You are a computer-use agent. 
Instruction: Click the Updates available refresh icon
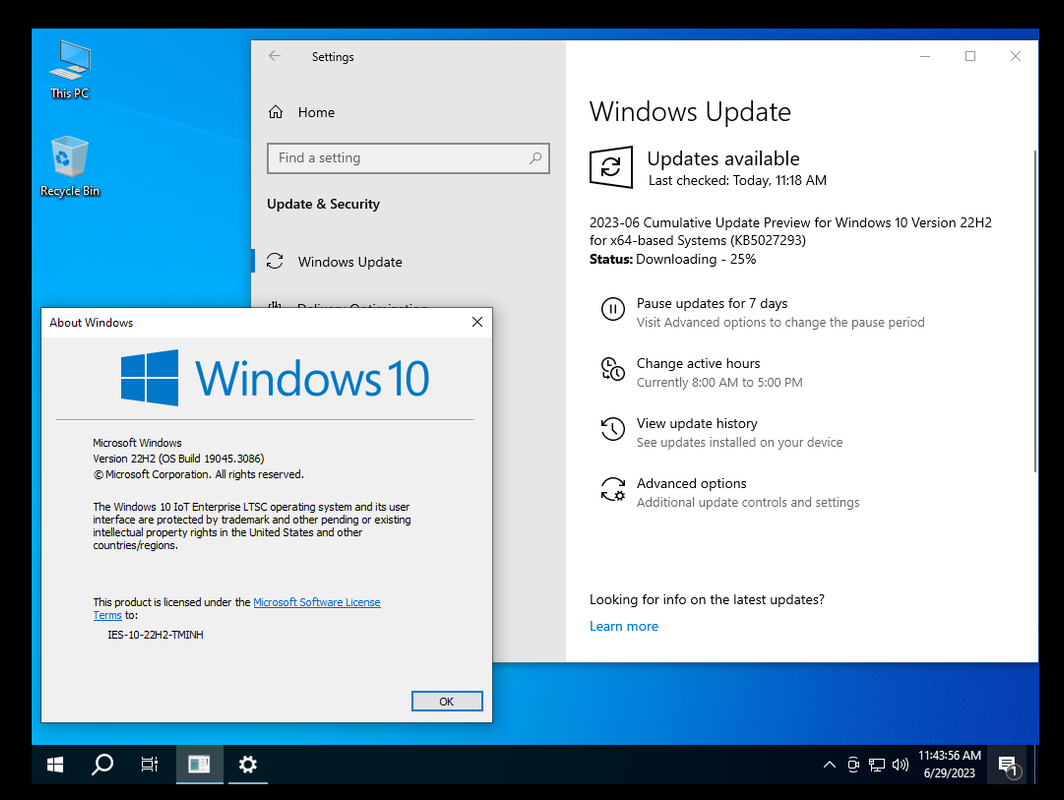611,167
